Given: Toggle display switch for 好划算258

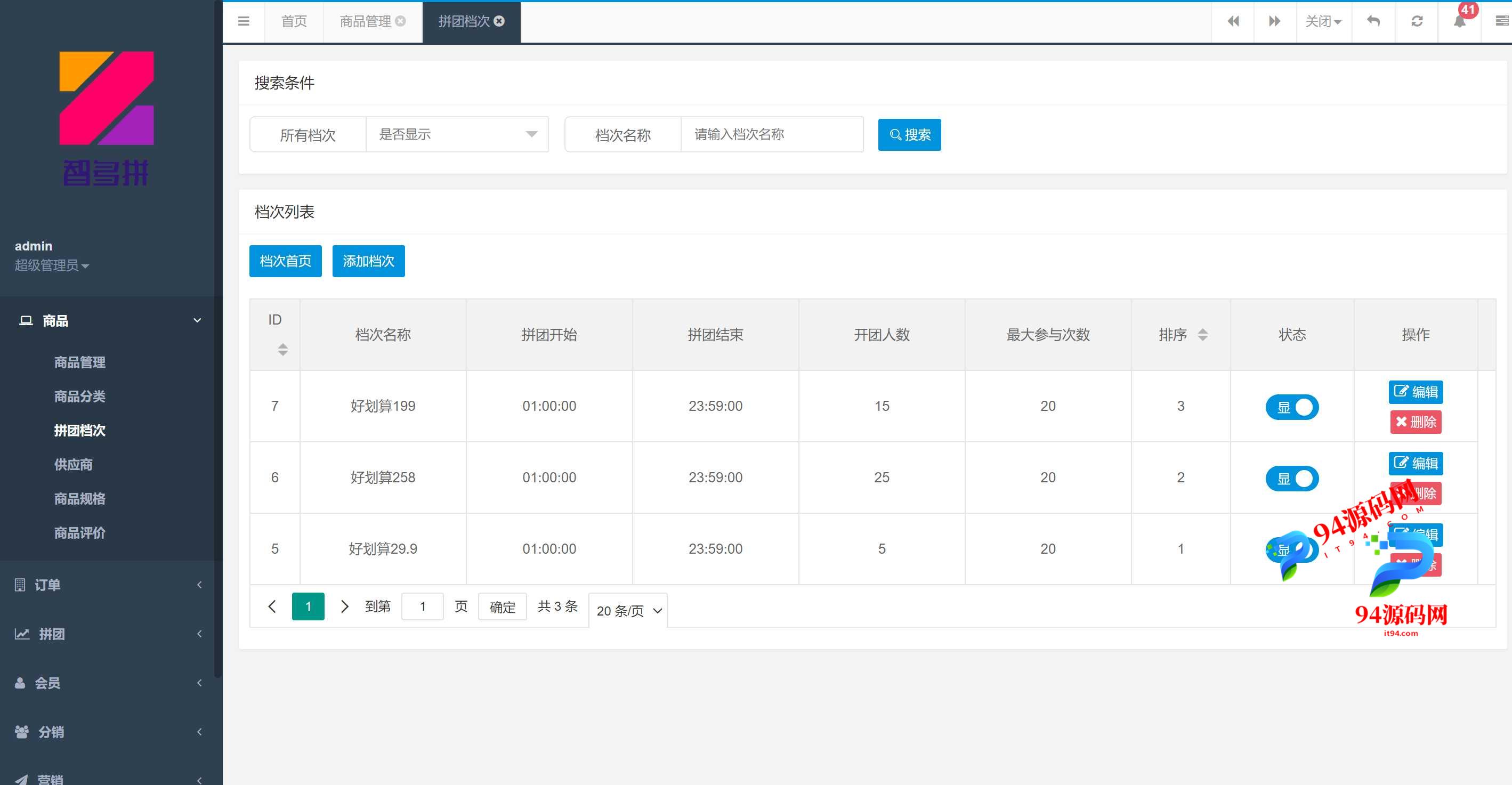Looking at the screenshot, I should [1292, 479].
